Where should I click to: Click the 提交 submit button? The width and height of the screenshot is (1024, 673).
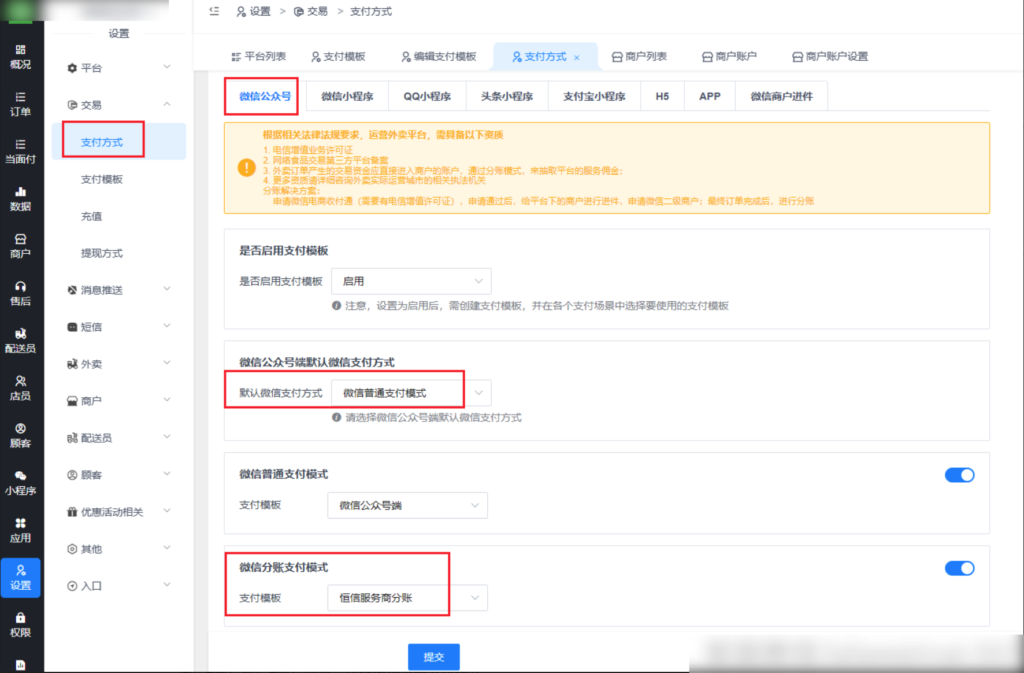pos(433,656)
